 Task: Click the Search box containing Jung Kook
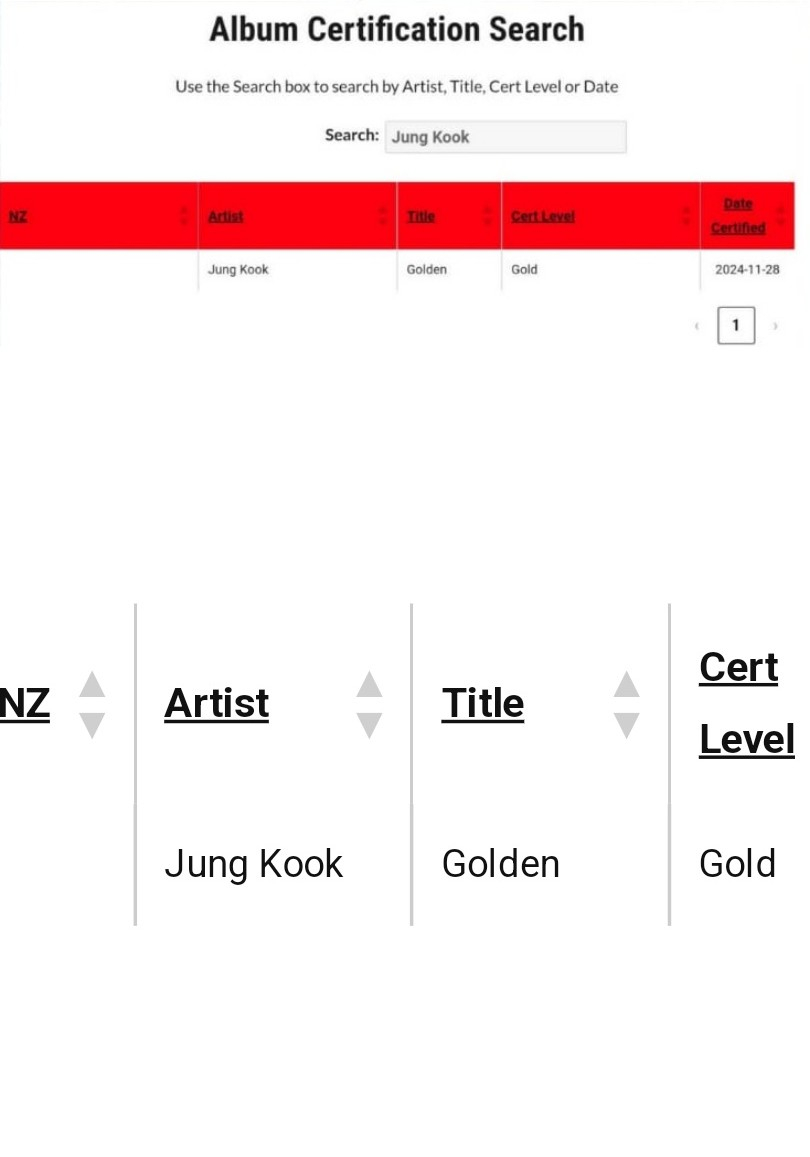click(505, 137)
